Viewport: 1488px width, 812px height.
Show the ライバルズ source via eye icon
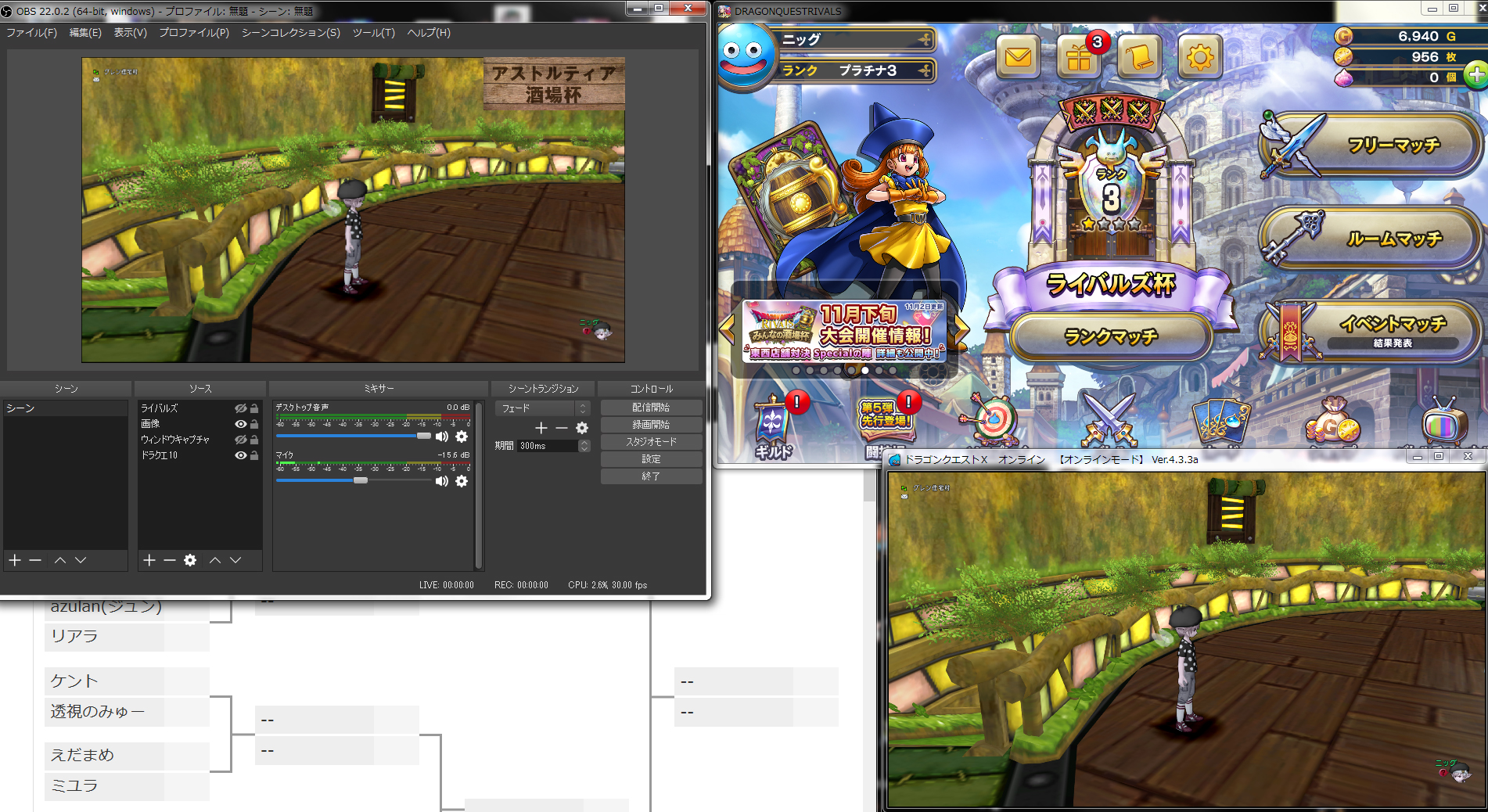pos(241,408)
